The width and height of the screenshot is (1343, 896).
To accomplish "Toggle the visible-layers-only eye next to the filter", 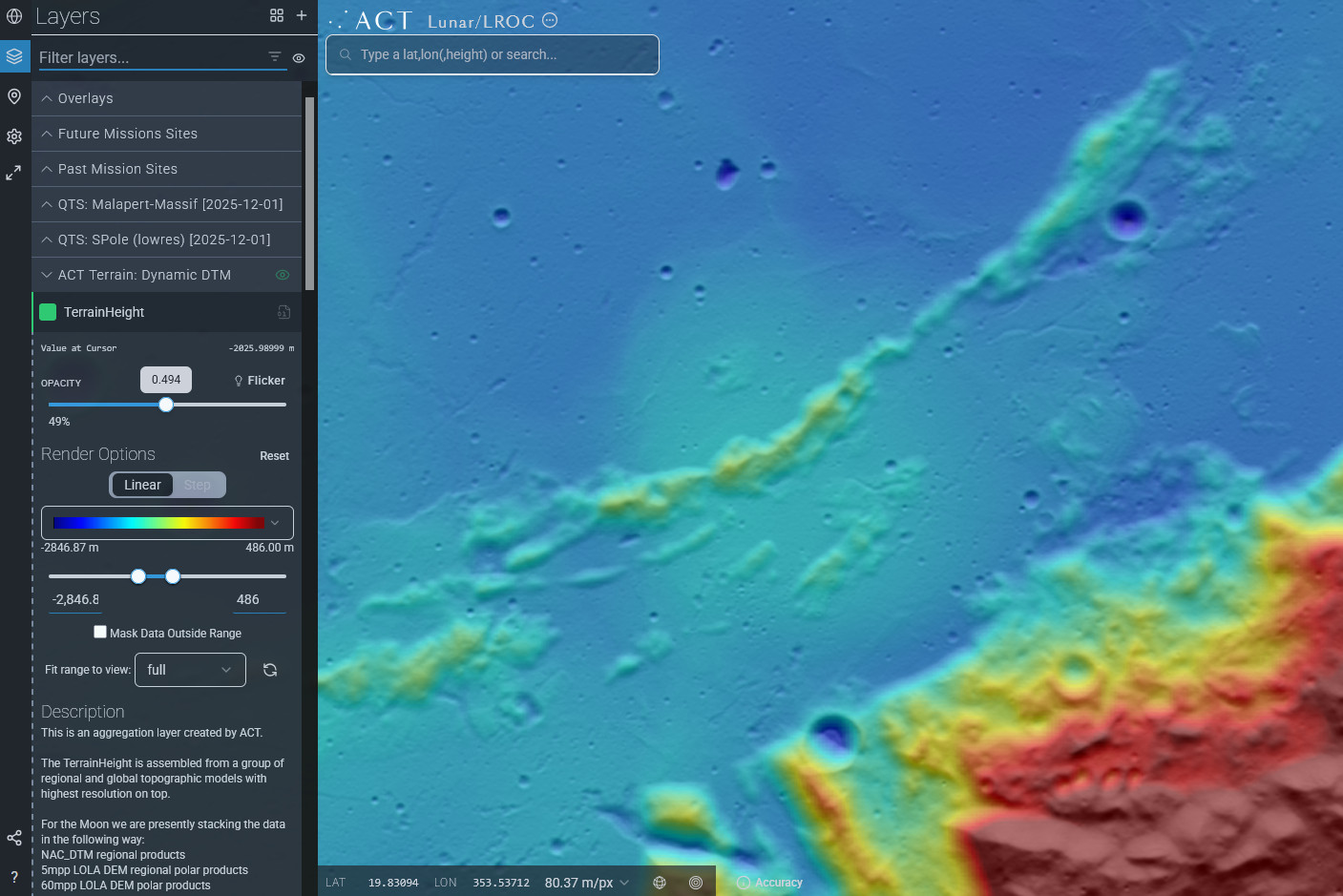I will click(299, 58).
